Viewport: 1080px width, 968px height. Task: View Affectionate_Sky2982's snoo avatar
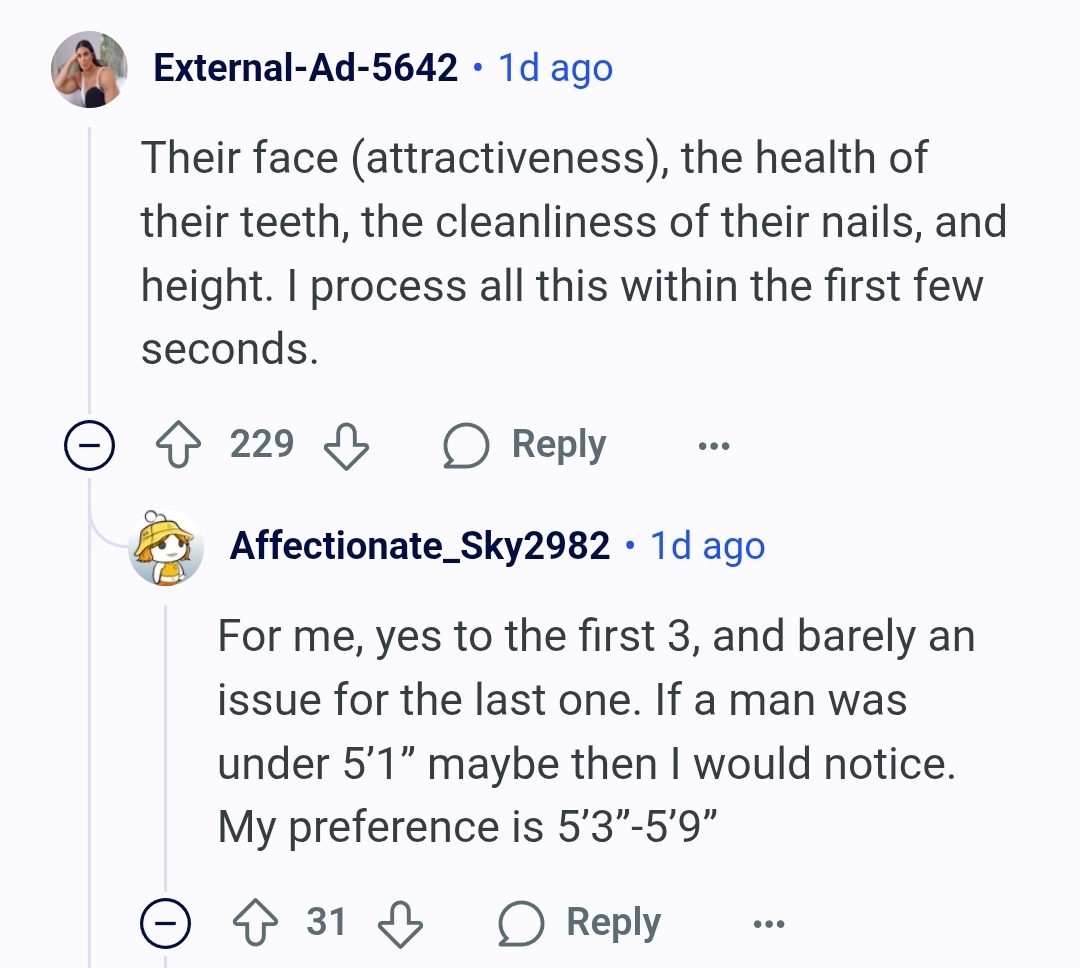coord(165,548)
